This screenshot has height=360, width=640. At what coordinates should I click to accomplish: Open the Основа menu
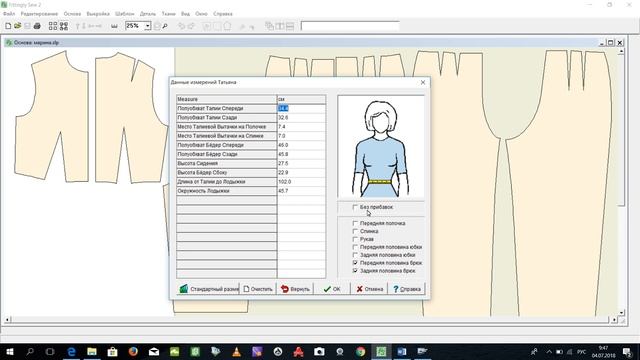coord(72,14)
